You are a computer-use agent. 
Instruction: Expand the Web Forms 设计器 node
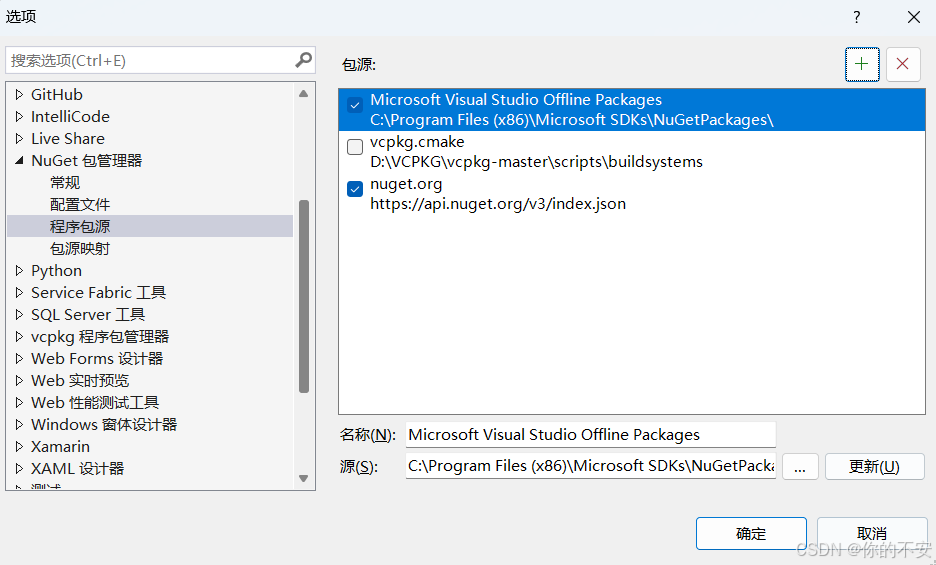[x=19, y=358]
